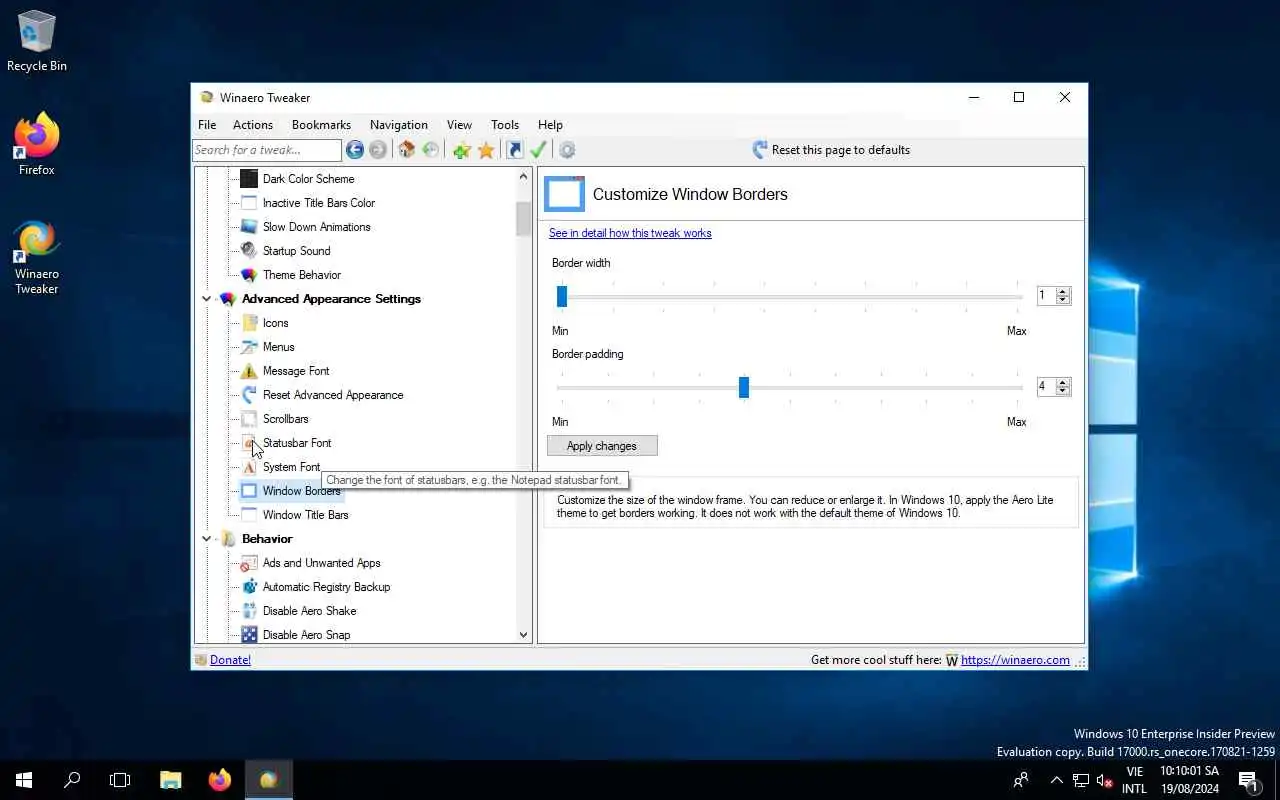Click tree scrollbar down arrow
This screenshot has height=800, width=1280.
pyautogui.click(x=523, y=635)
